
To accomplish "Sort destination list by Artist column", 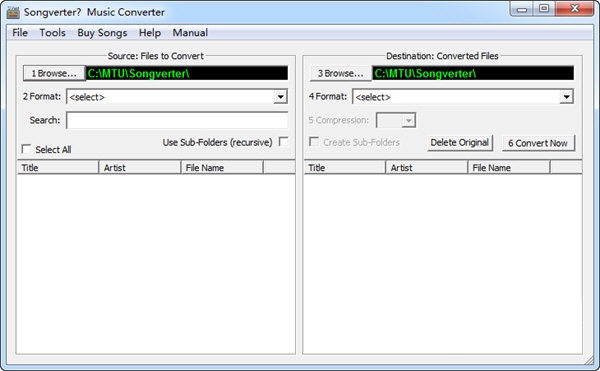I will coord(427,168).
